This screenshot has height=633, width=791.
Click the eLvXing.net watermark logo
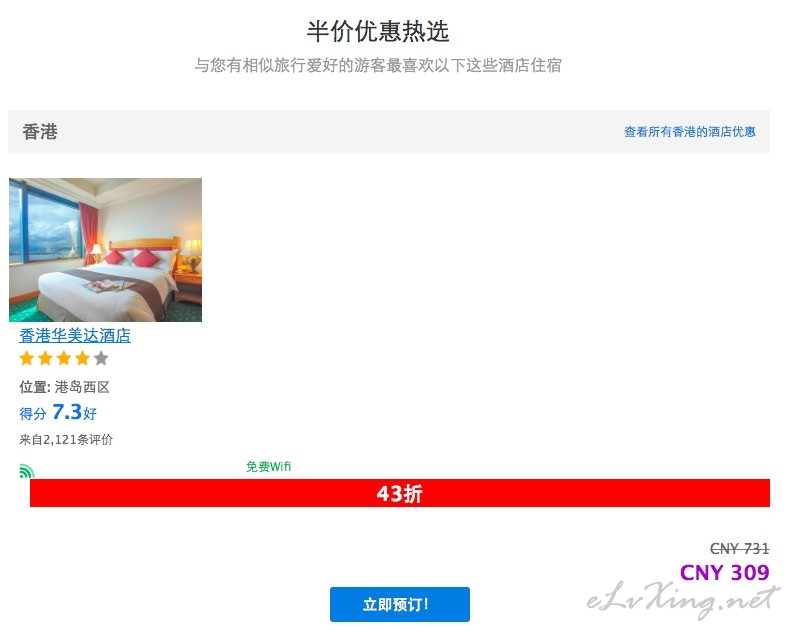(x=682, y=600)
